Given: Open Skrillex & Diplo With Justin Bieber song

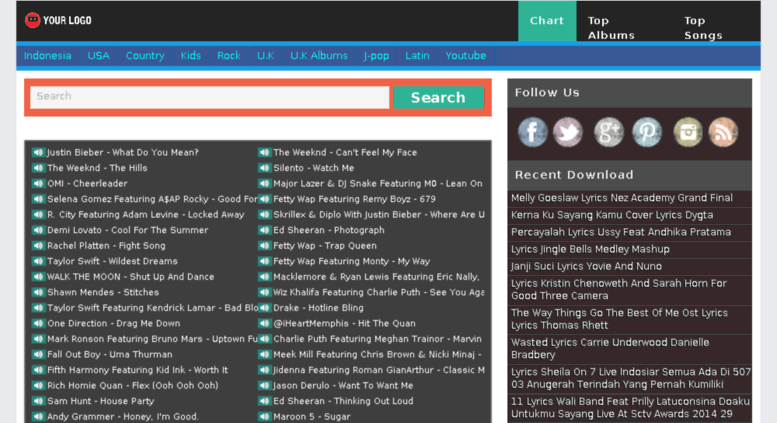Looking at the screenshot, I should [379, 214].
